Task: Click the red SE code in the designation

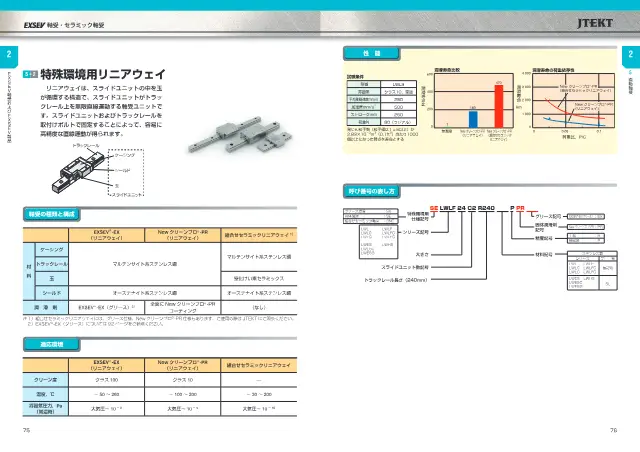Action: [x=433, y=208]
